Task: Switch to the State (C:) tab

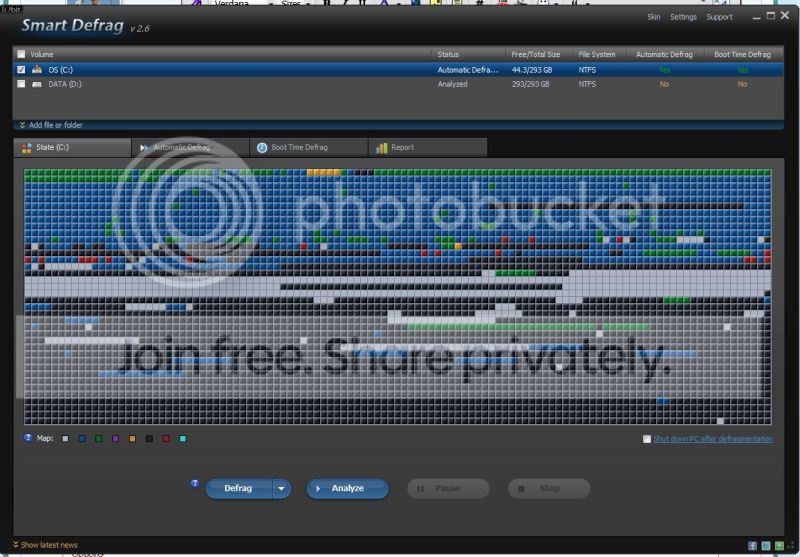Action: 72,147
